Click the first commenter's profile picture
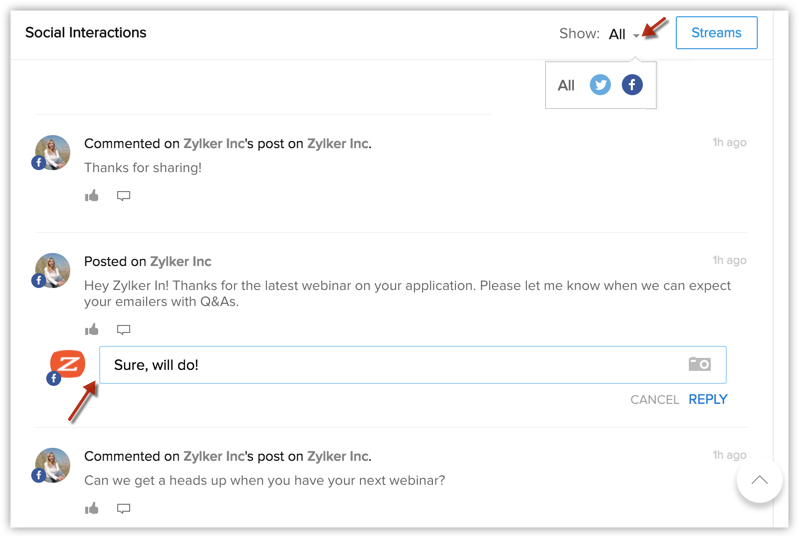This screenshot has height=538, width=799. pyautogui.click(x=52, y=152)
